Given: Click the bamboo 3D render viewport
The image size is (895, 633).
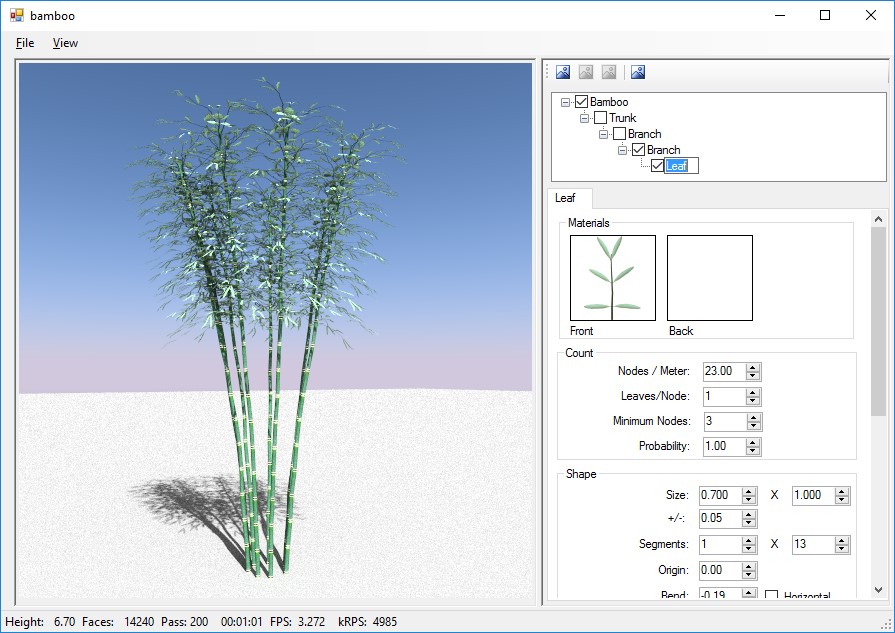Looking at the screenshot, I should pyautogui.click(x=276, y=330).
